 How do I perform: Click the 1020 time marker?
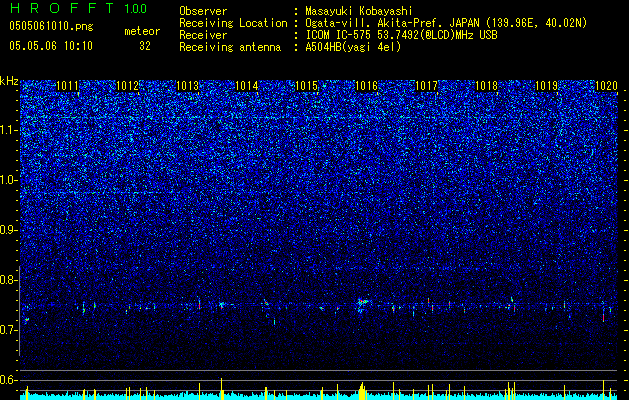(x=606, y=86)
